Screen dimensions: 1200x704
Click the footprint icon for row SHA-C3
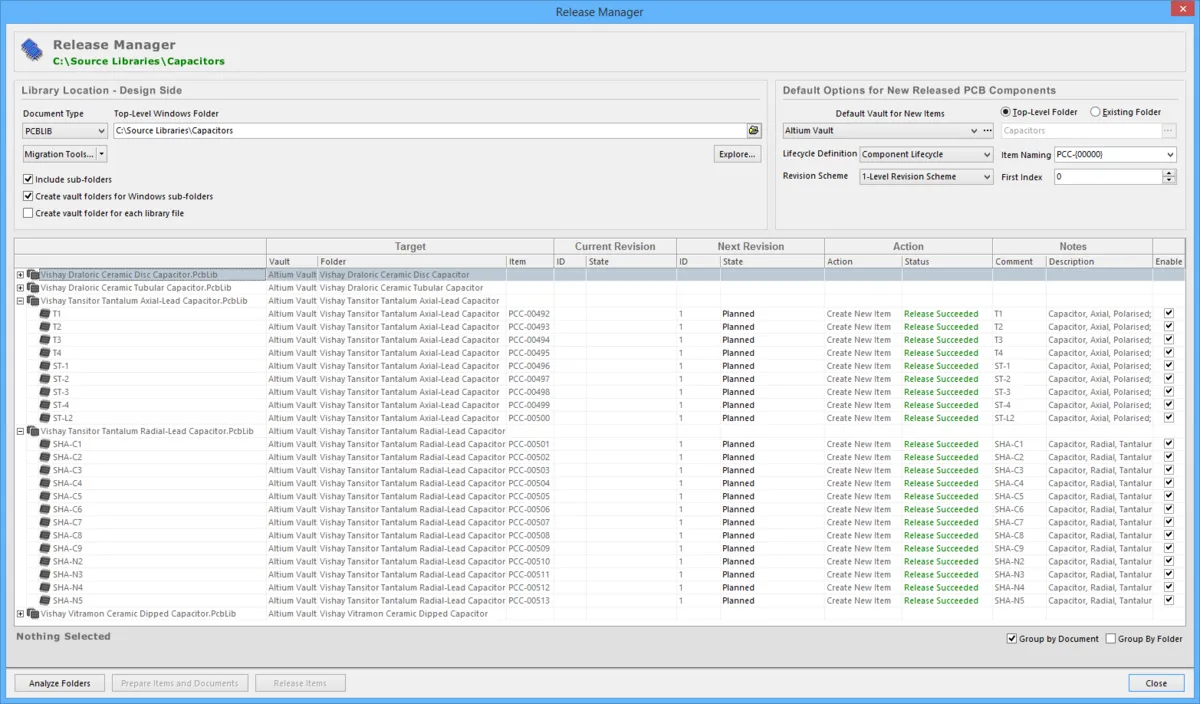point(44,470)
